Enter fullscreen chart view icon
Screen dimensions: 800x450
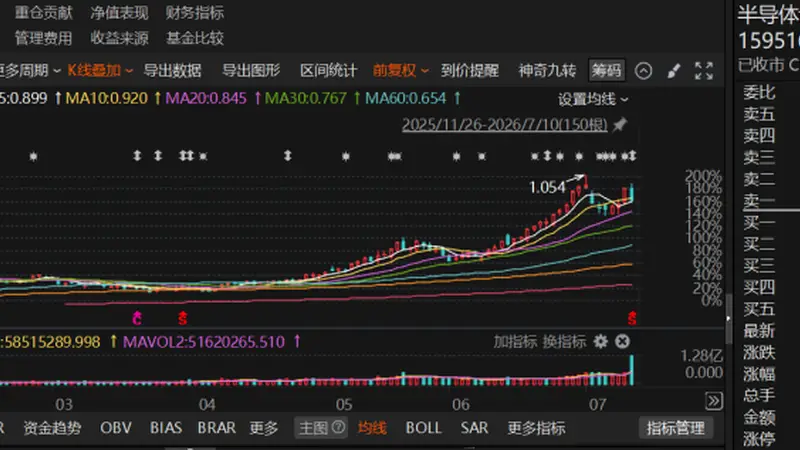tap(704, 71)
